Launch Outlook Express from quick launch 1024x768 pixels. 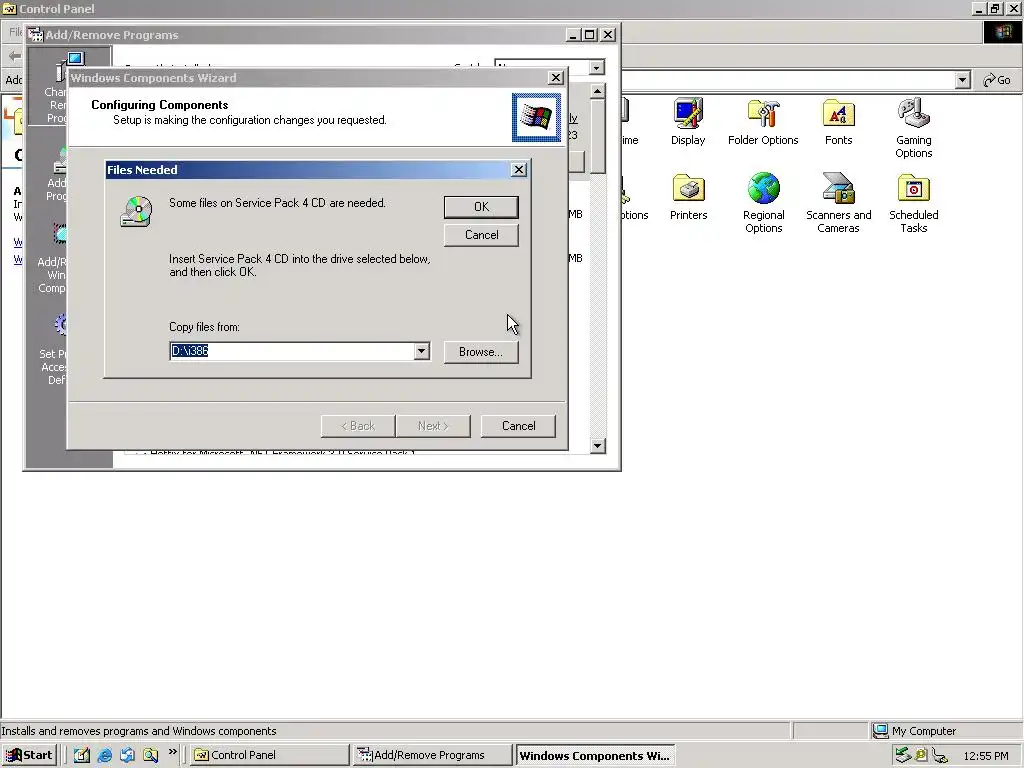(x=127, y=755)
